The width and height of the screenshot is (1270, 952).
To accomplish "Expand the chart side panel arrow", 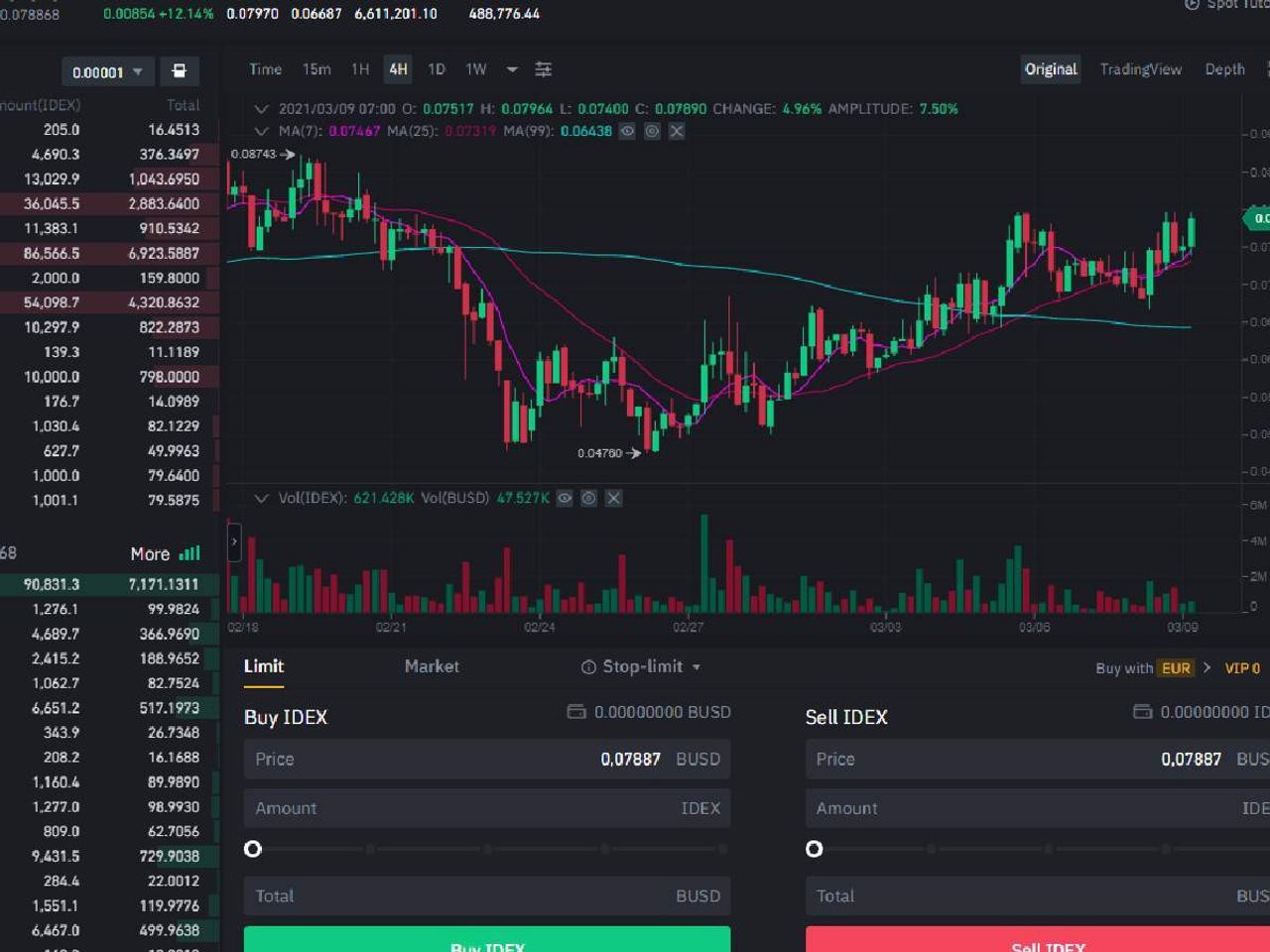I will 234,542.
